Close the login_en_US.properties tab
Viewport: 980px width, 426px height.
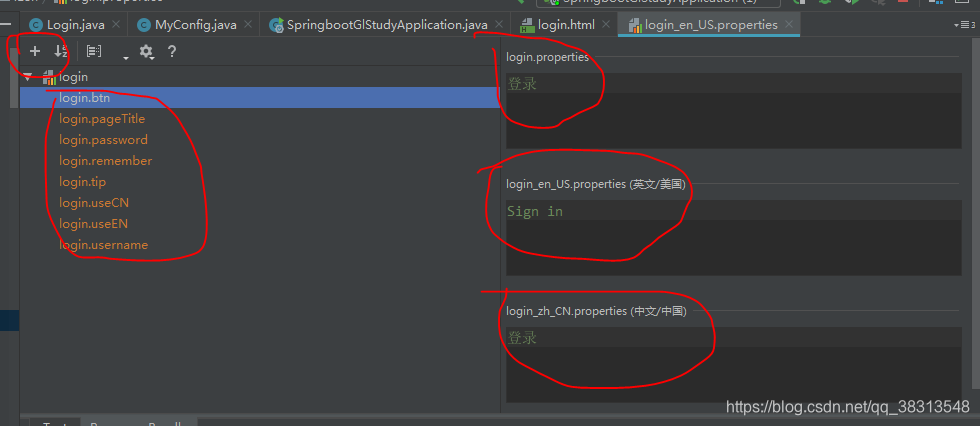(x=789, y=25)
